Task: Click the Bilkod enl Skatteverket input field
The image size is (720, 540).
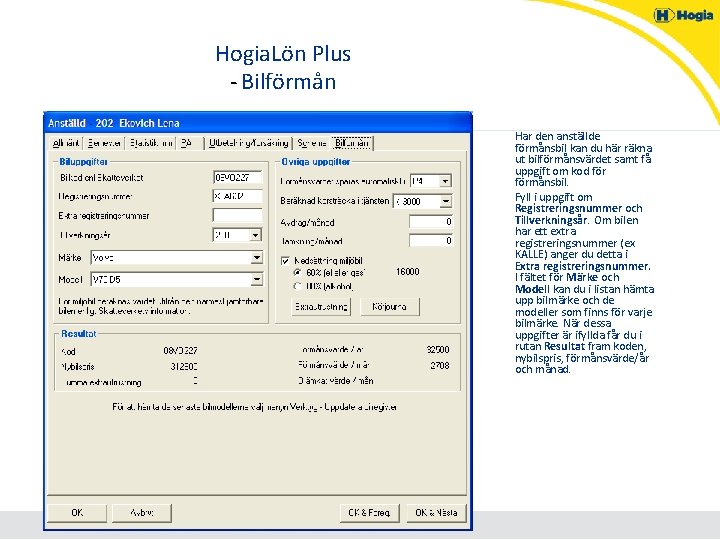Action: 238,177
